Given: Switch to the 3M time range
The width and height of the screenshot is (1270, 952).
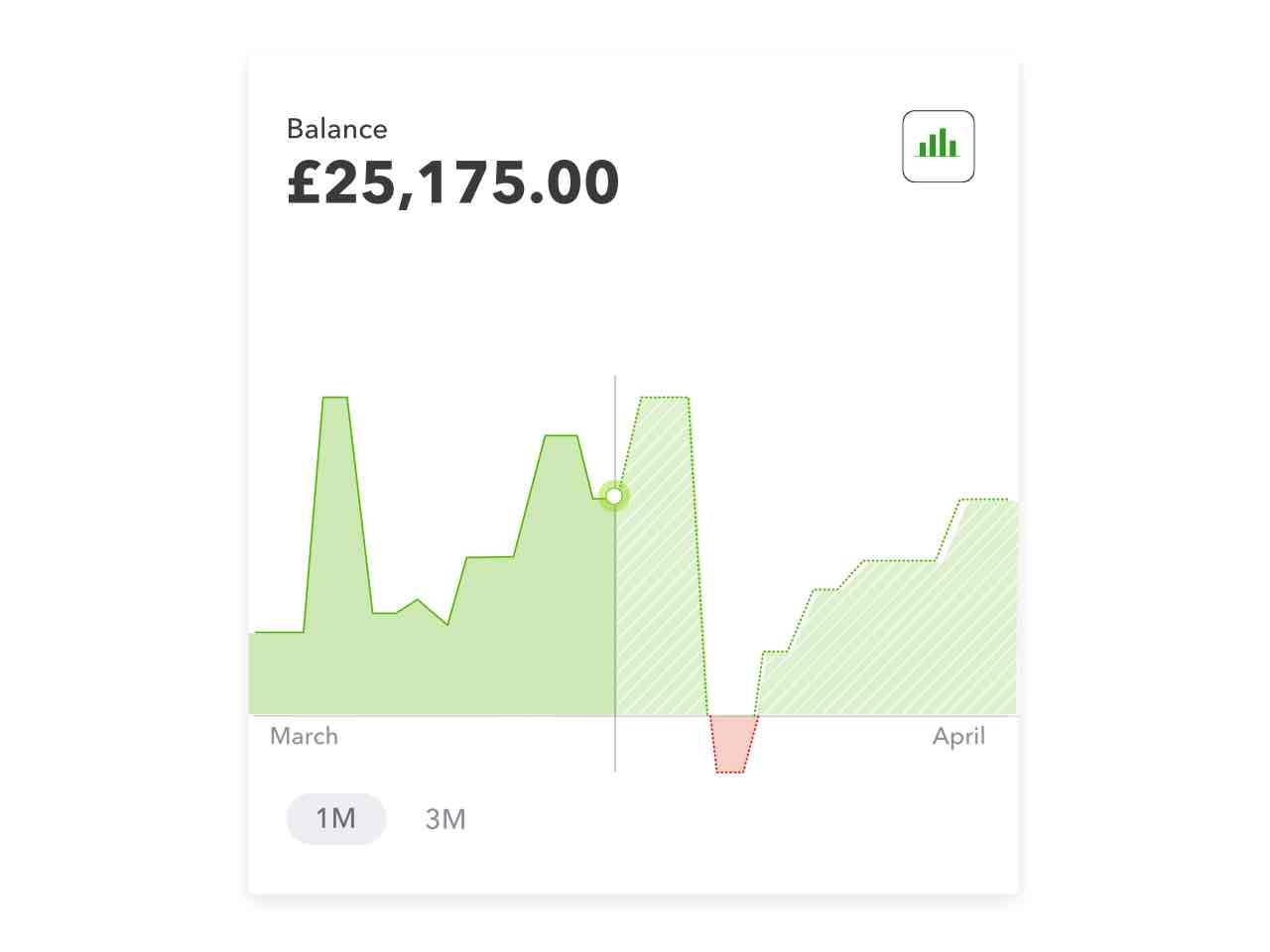Looking at the screenshot, I should [x=445, y=819].
